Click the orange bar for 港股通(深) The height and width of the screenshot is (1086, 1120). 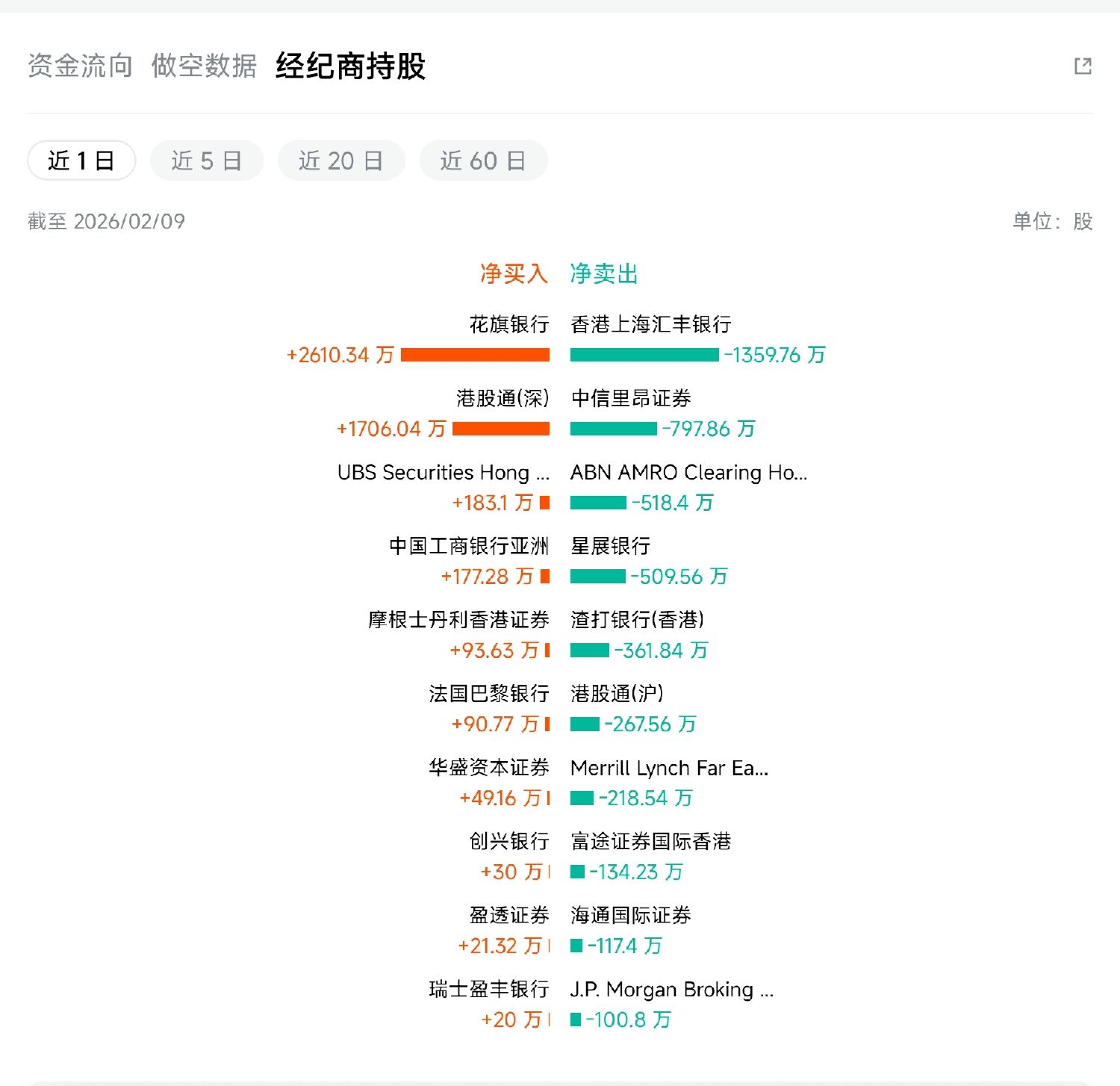(501, 429)
